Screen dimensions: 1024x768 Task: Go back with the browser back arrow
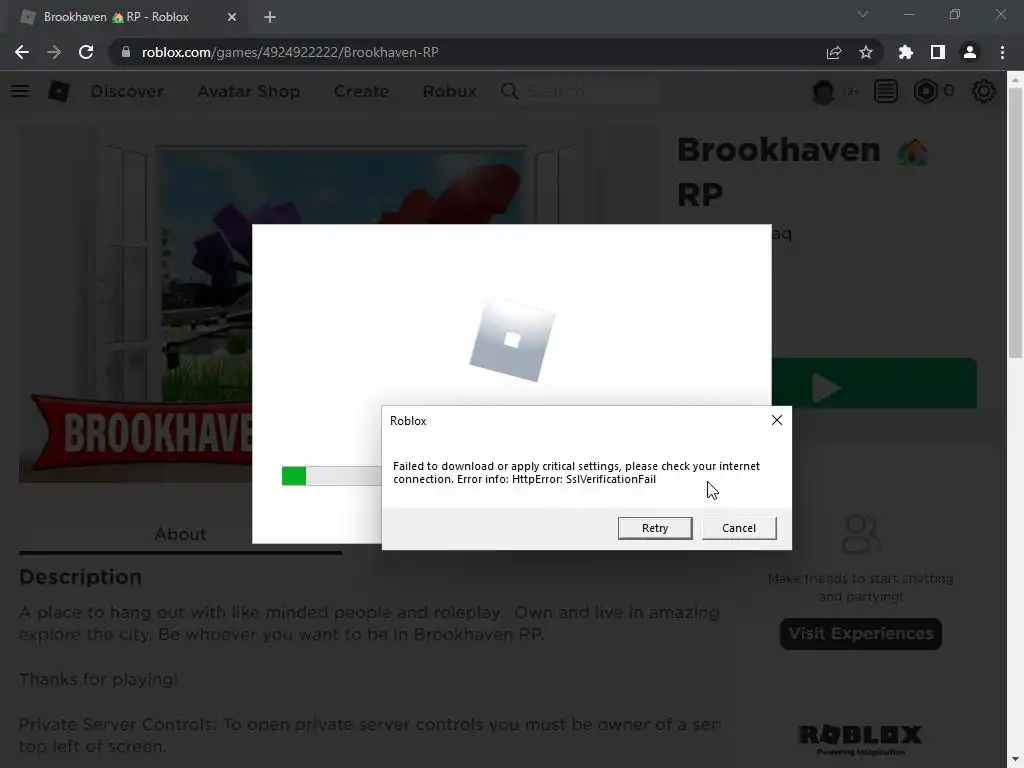(22, 52)
